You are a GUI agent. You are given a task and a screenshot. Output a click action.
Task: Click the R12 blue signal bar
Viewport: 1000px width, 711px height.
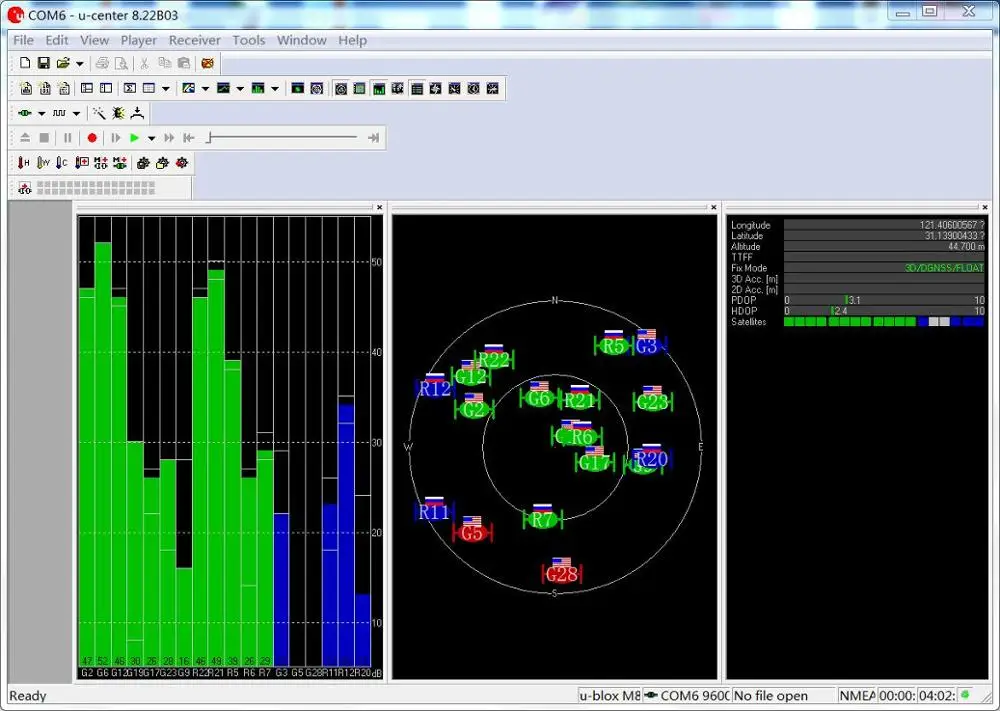[346, 536]
